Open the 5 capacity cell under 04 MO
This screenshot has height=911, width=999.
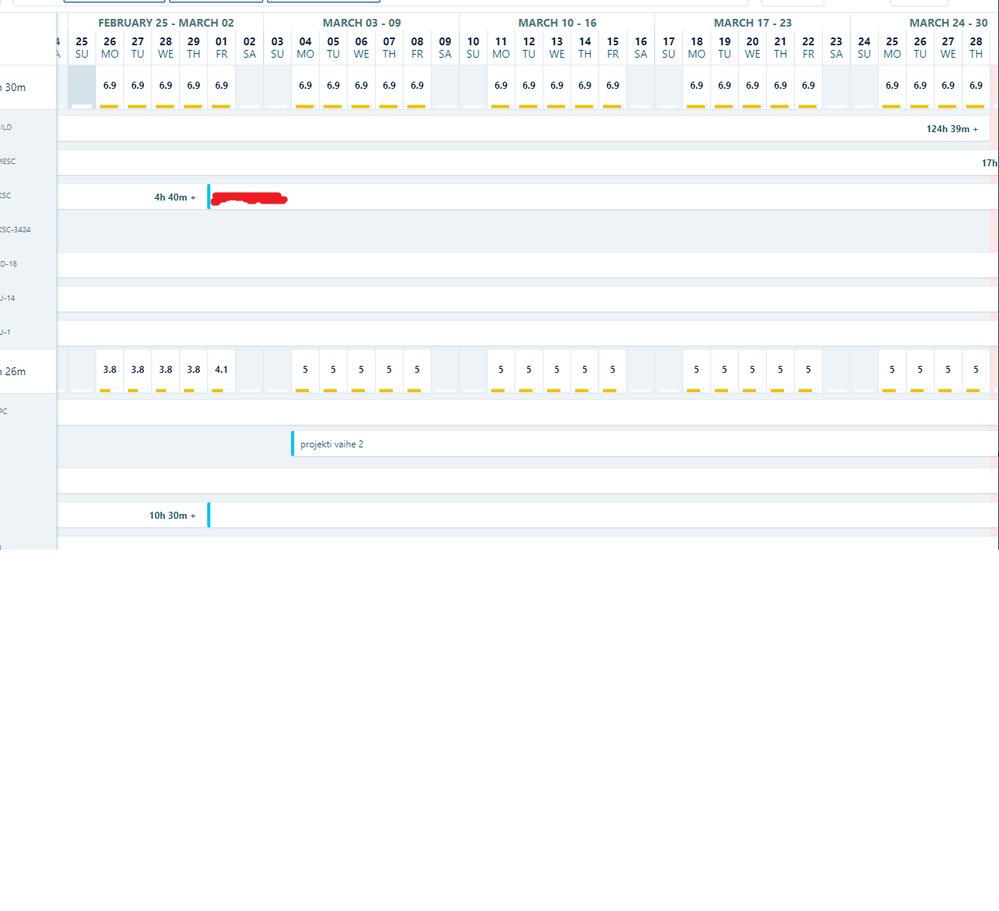[305, 371]
